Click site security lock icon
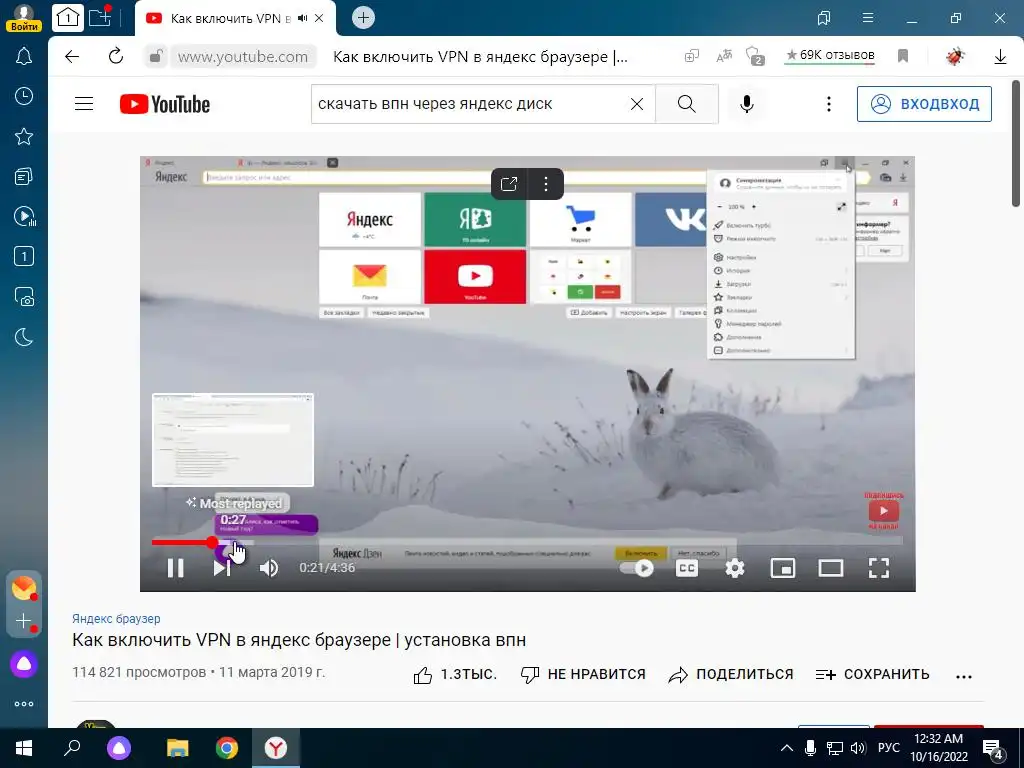 tap(155, 57)
